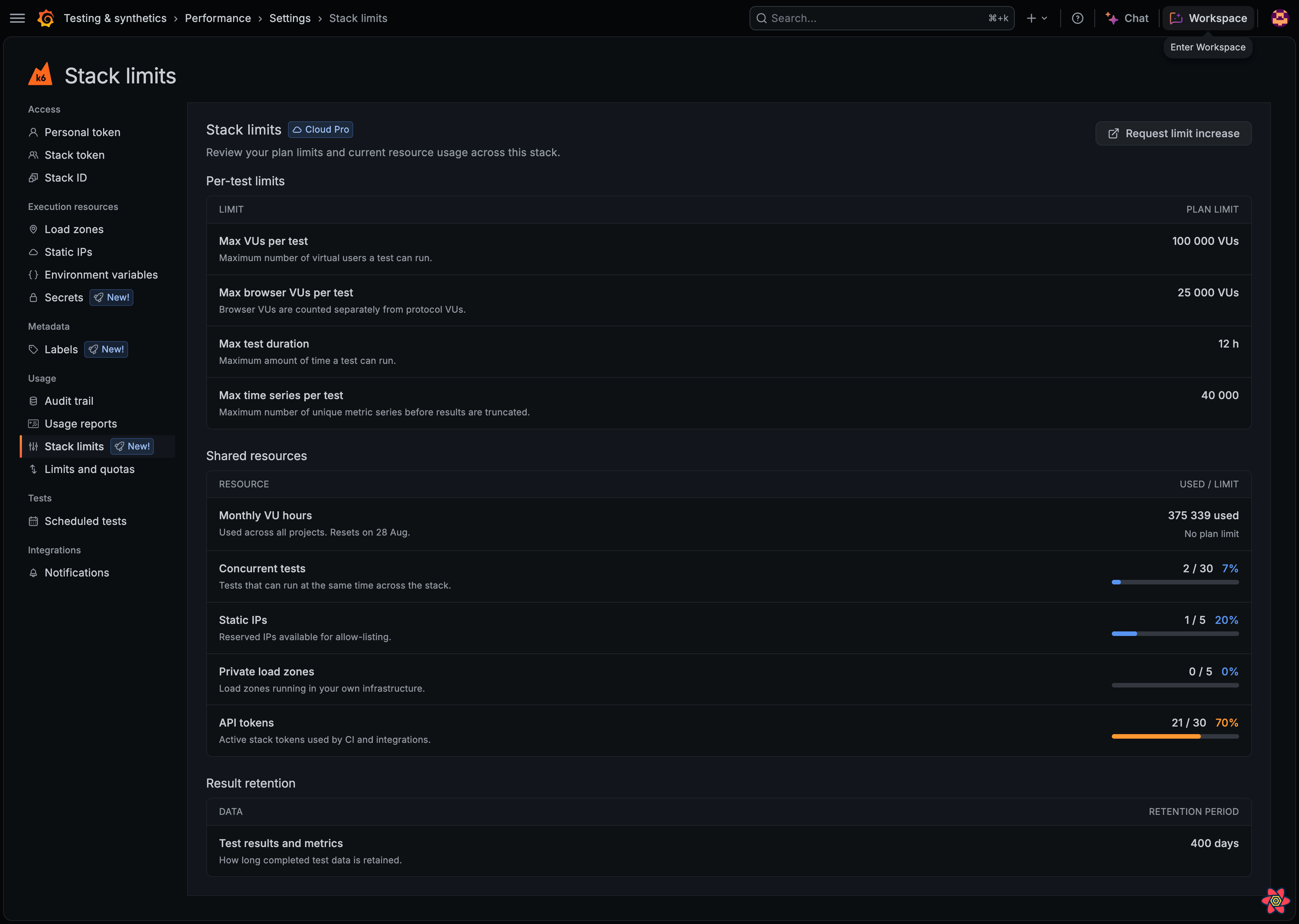This screenshot has height=924, width=1299.
Task: Click the Scheduled tests calendar icon
Action: coord(34,521)
